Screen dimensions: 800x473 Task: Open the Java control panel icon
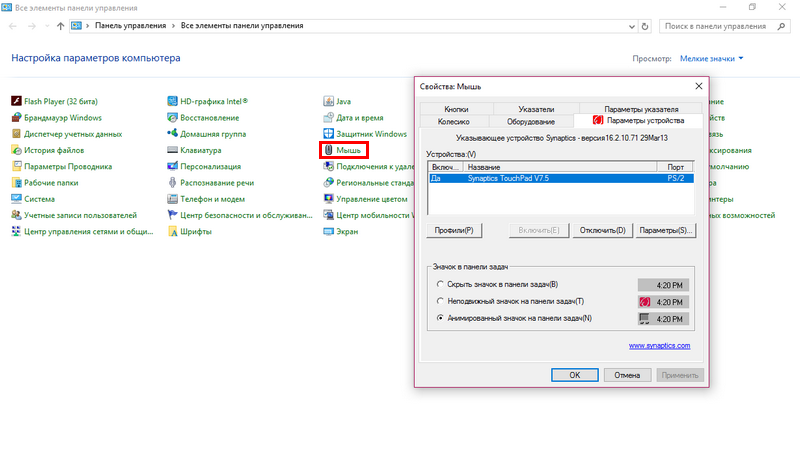[x=329, y=101]
